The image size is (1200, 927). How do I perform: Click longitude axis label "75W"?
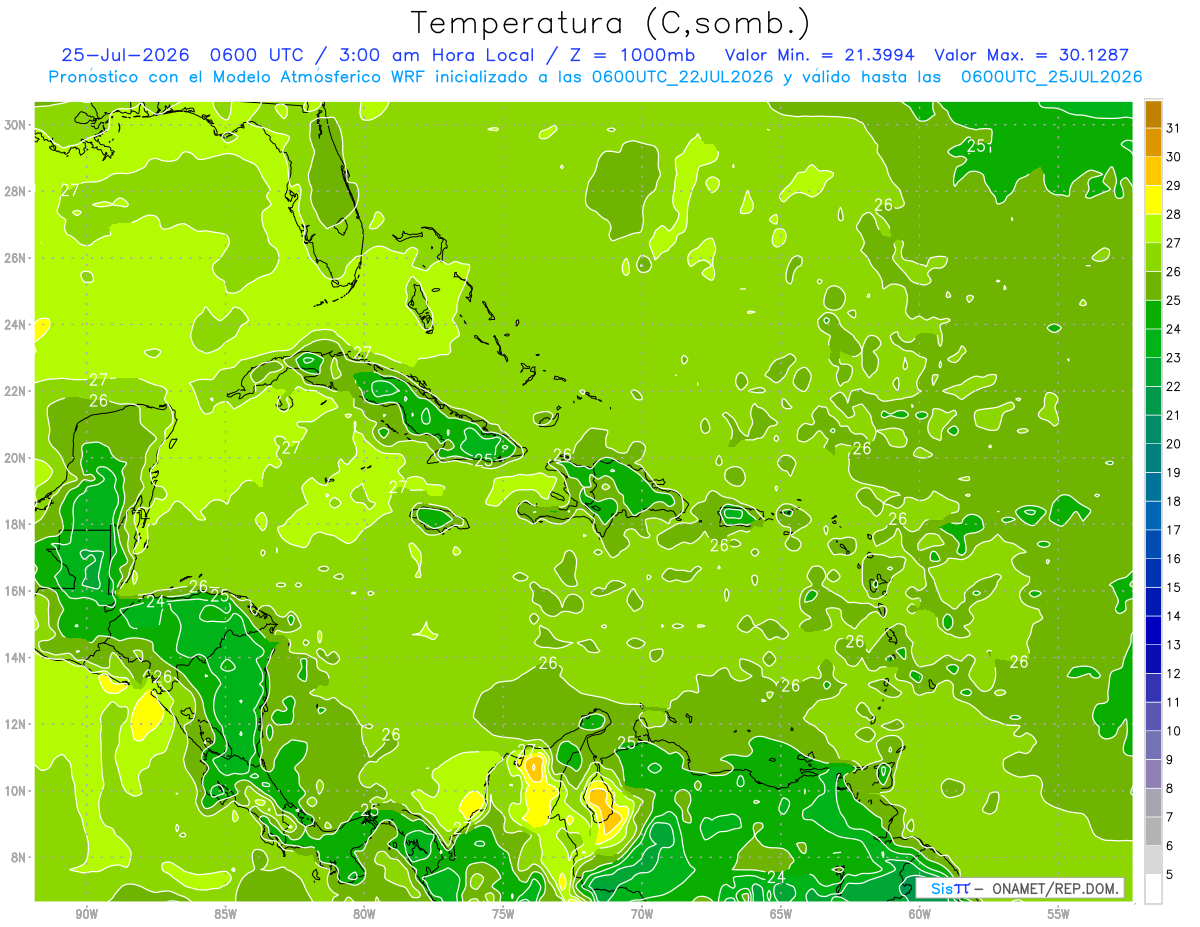(503, 914)
